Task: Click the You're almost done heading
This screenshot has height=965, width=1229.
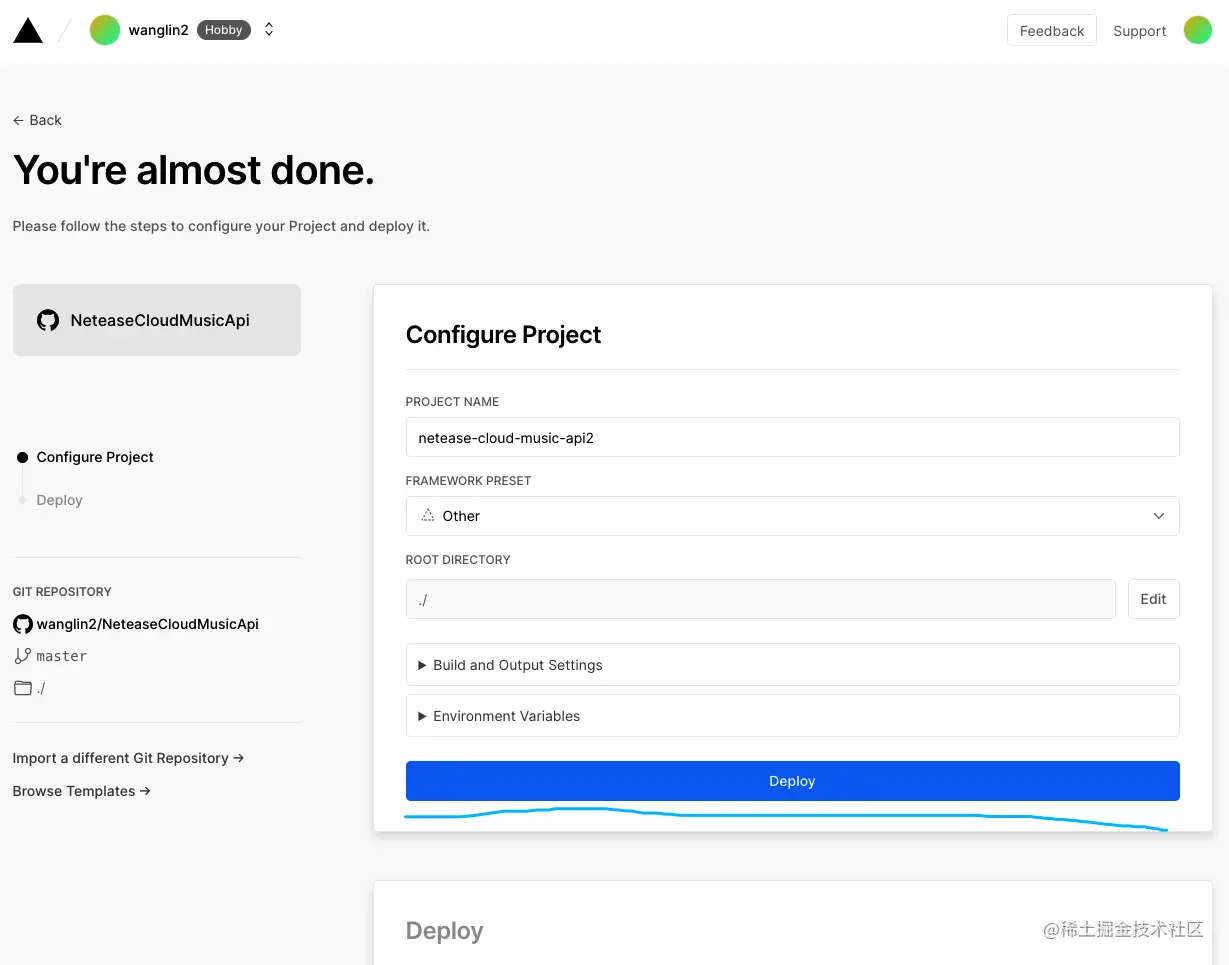Action: tap(193, 170)
